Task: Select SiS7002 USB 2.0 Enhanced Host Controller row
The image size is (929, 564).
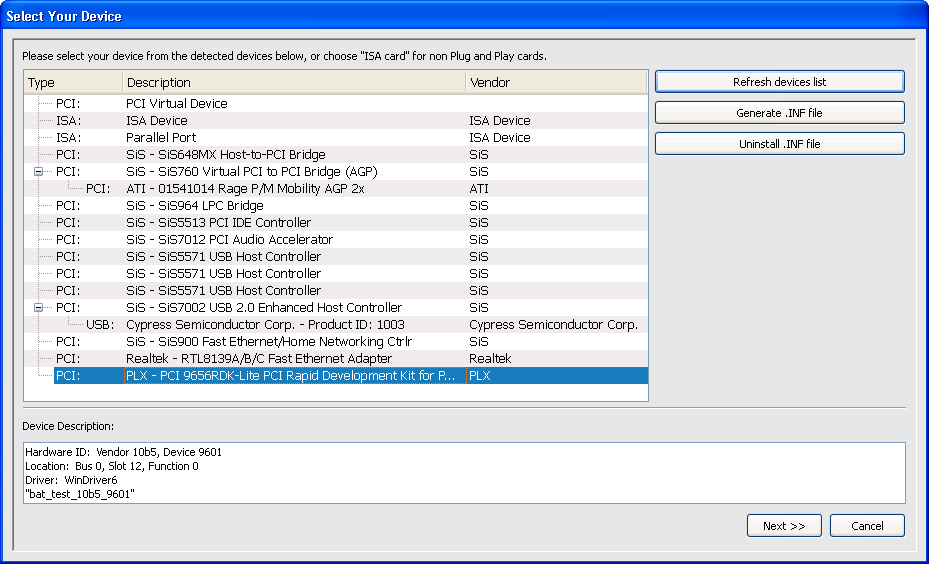Action: [x=336, y=308]
